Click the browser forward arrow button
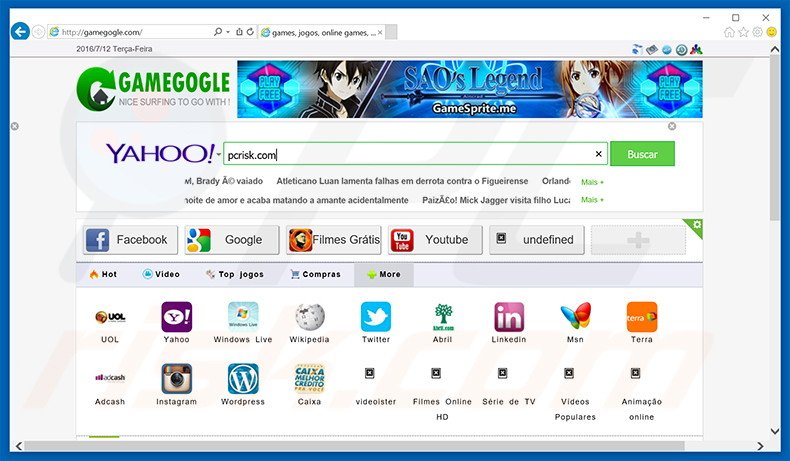This screenshot has width=790, height=461. click(38, 32)
